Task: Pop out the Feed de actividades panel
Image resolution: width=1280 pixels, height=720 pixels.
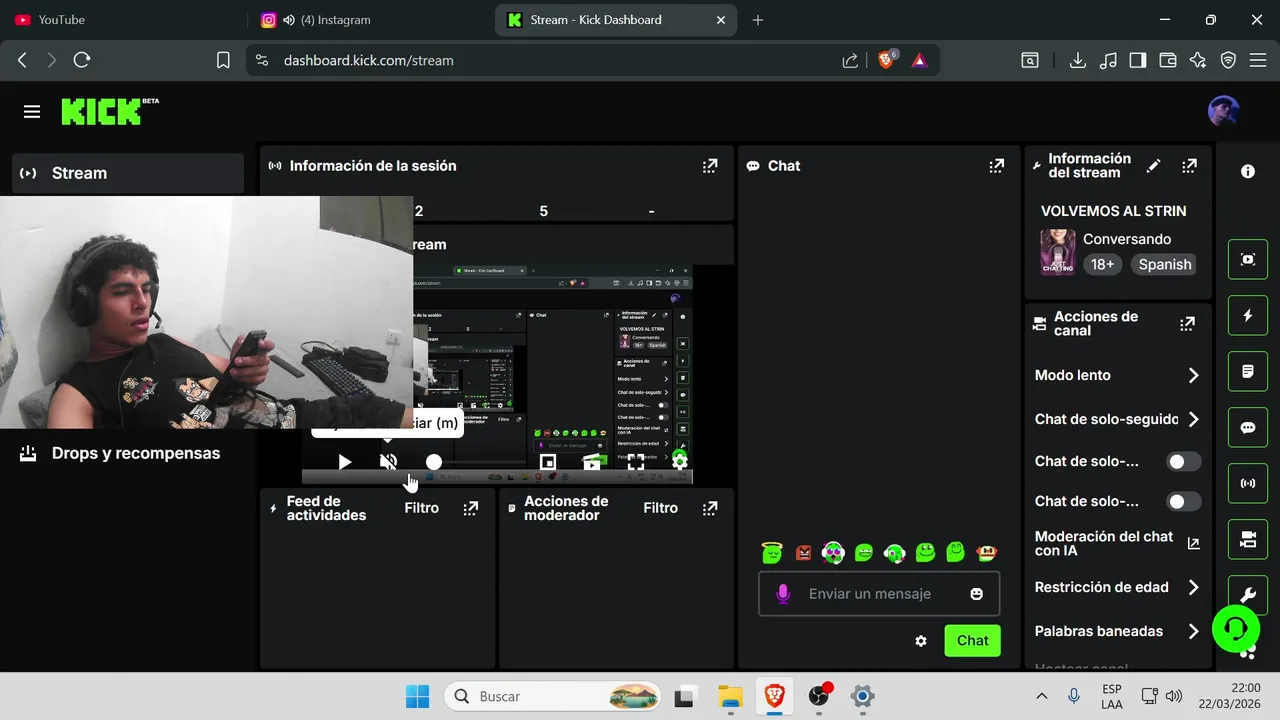Action: pyautogui.click(x=471, y=508)
